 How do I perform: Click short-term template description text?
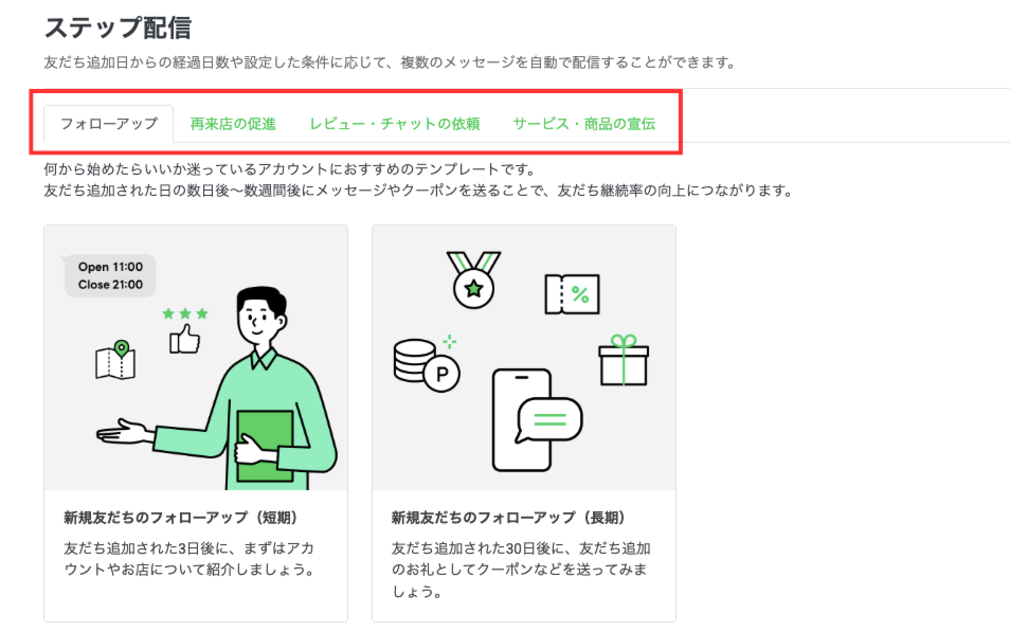coord(189,559)
